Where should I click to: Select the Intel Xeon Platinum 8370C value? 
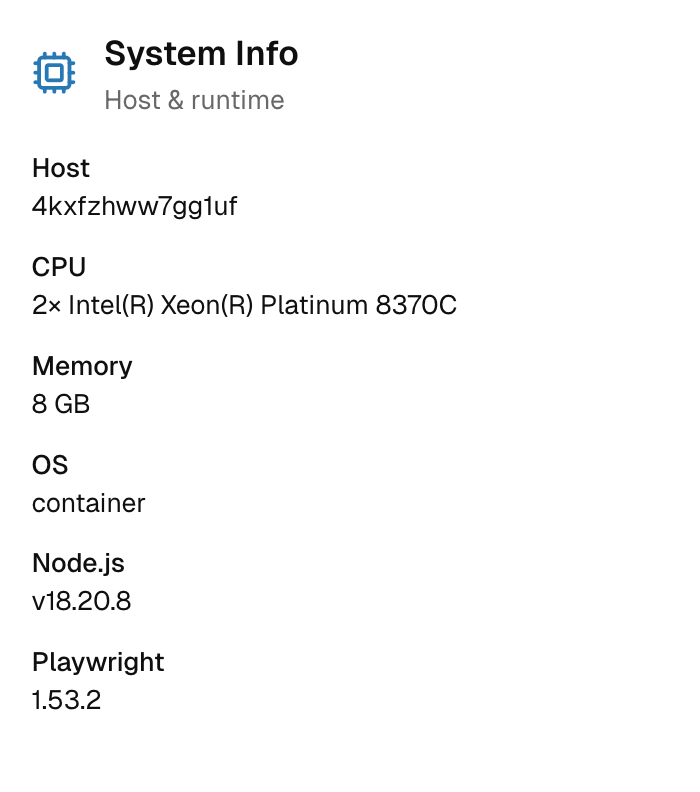point(244,305)
